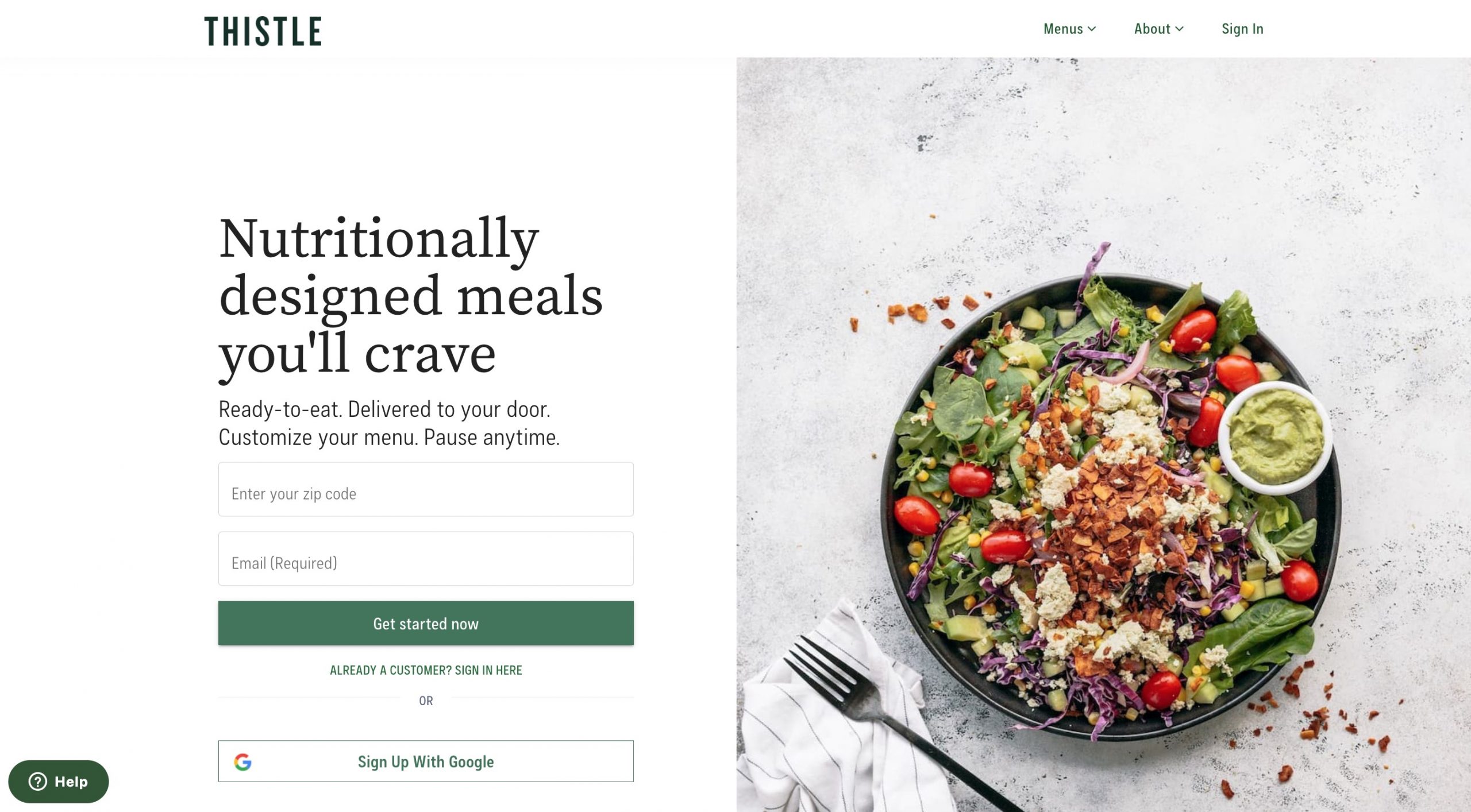This screenshot has height=812, width=1471.
Task: Open the About navigation item
Action: click(x=1158, y=29)
